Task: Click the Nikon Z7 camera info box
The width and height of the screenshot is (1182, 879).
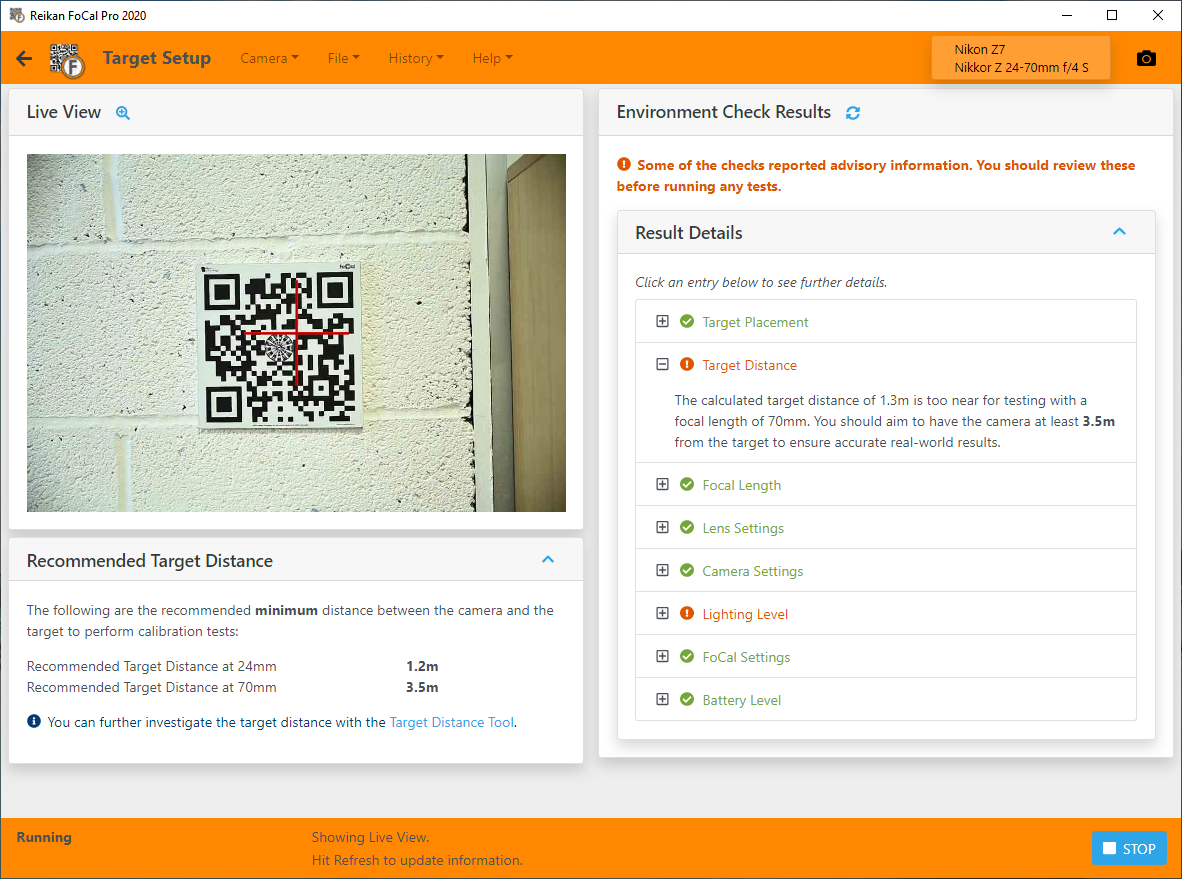Action: (x=1021, y=58)
